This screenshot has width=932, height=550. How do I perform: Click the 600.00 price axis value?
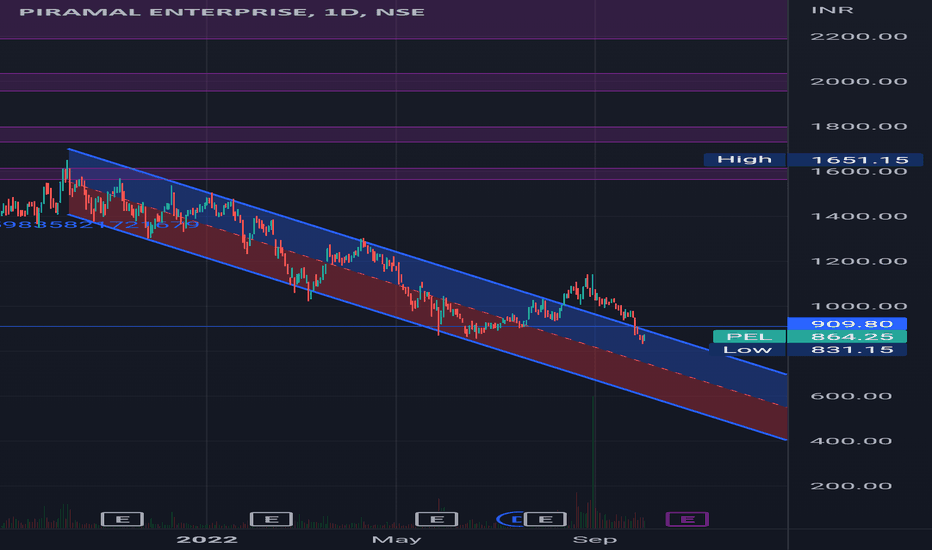tap(851, 396)
